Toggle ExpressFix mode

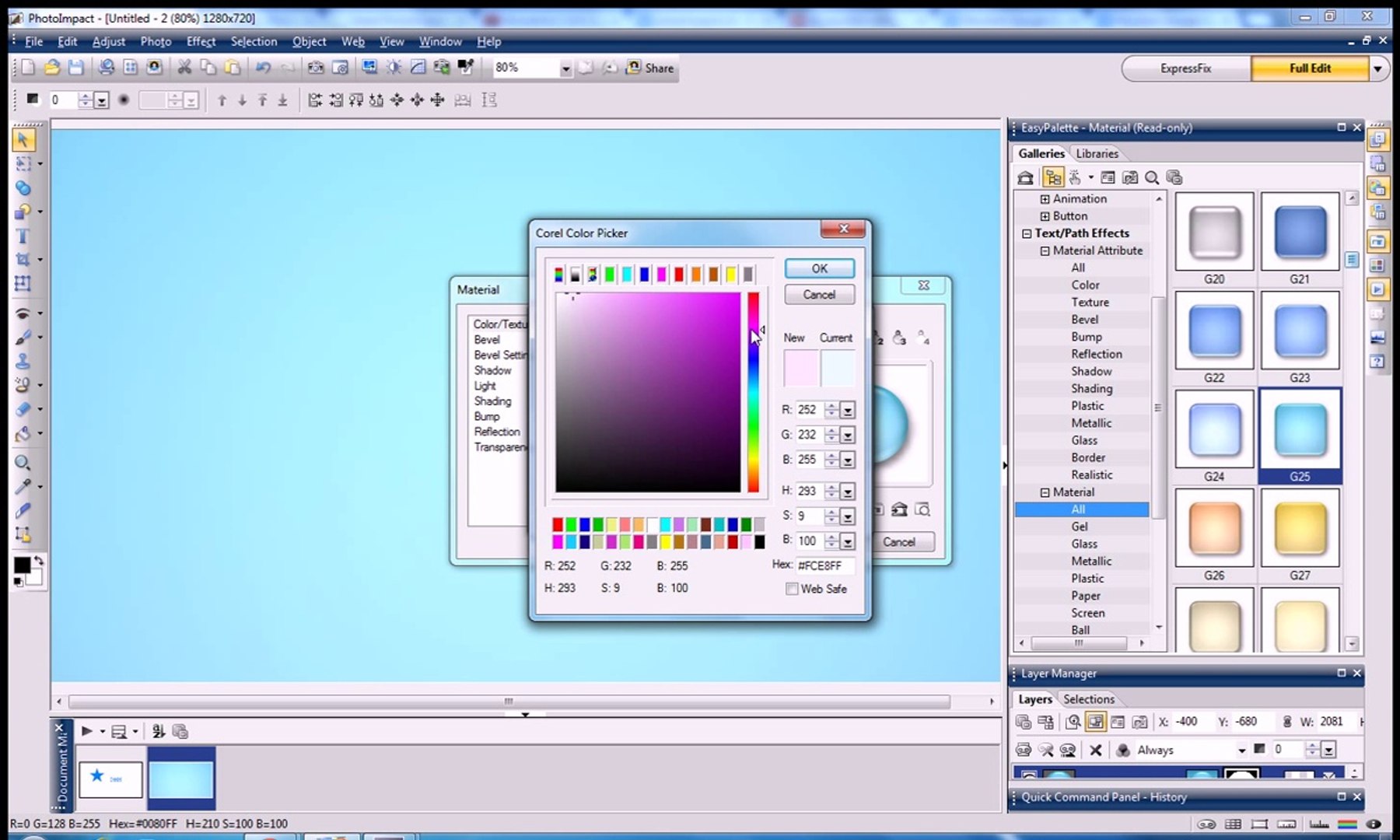1186,68
